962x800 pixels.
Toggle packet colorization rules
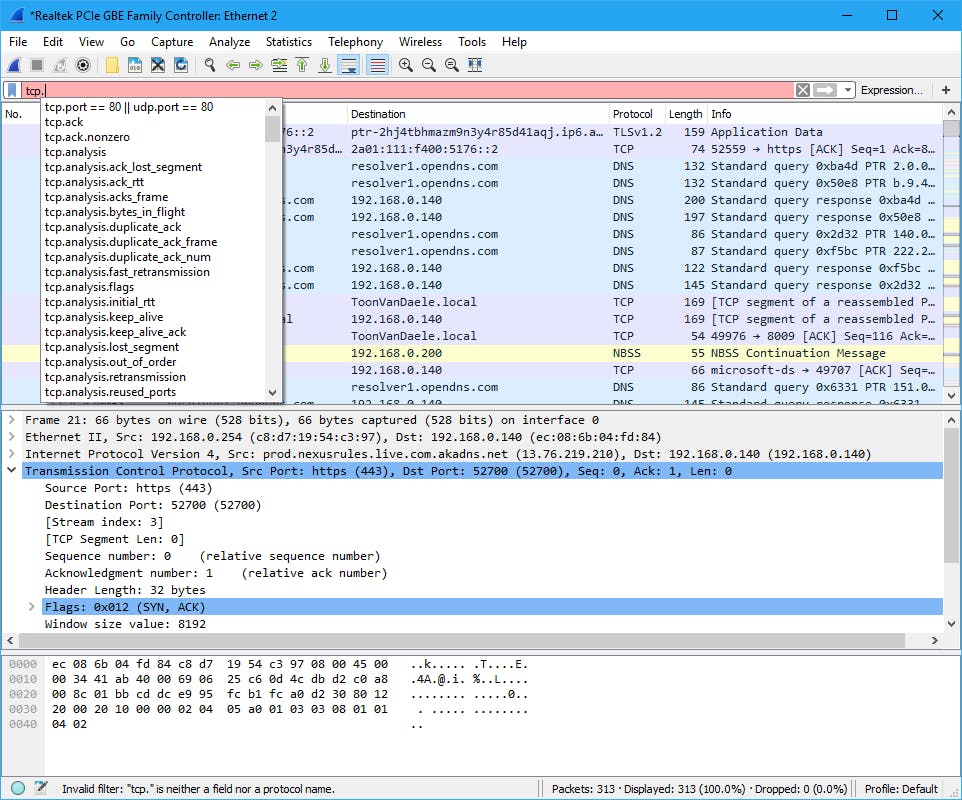[x=377, y=65]
